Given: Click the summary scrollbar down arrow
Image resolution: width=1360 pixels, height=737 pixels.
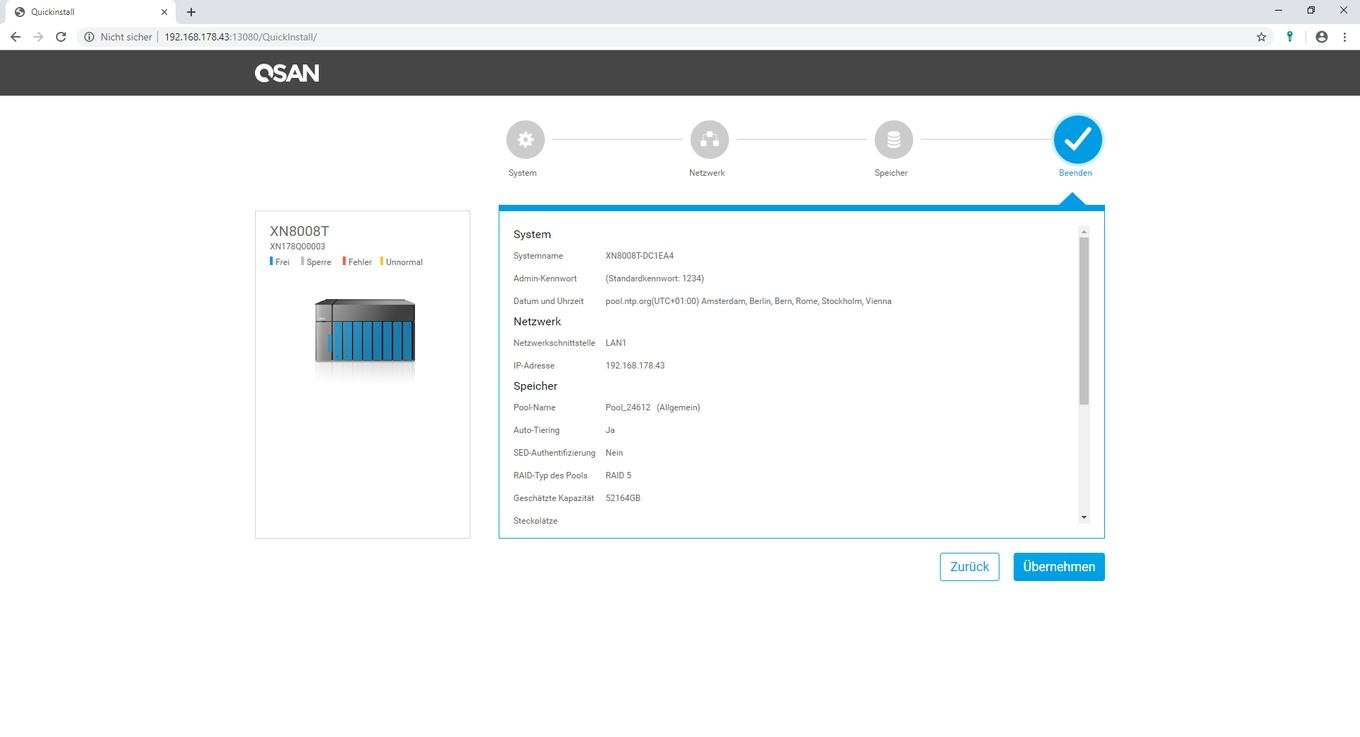Looking at the screenshot, I should pos(1084,518).
